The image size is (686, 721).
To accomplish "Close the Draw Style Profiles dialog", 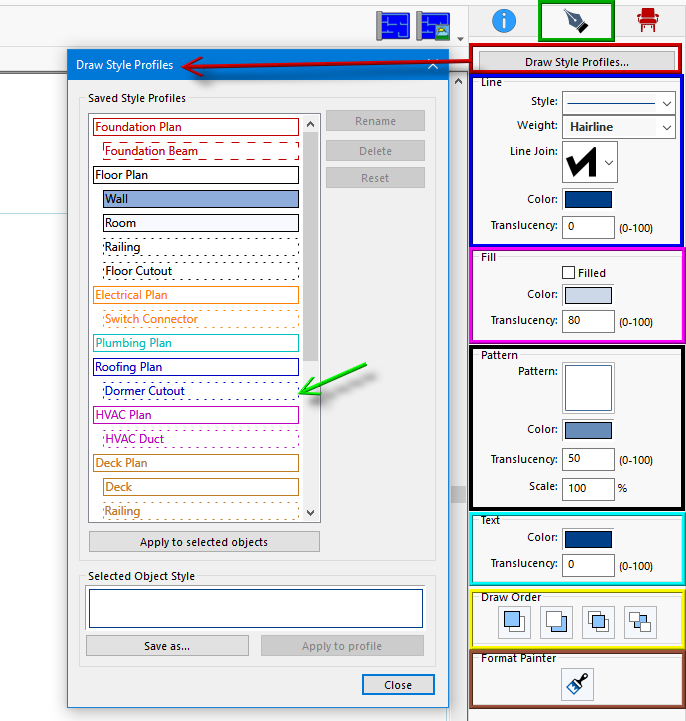I will pyautogui.click(x=398, y=685).
